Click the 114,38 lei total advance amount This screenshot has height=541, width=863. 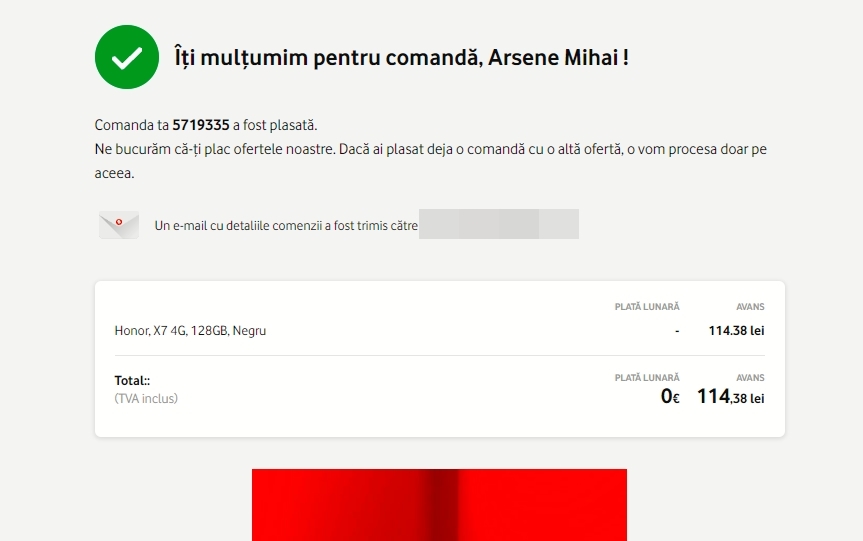pyautogui.click(x=730, y=397)
